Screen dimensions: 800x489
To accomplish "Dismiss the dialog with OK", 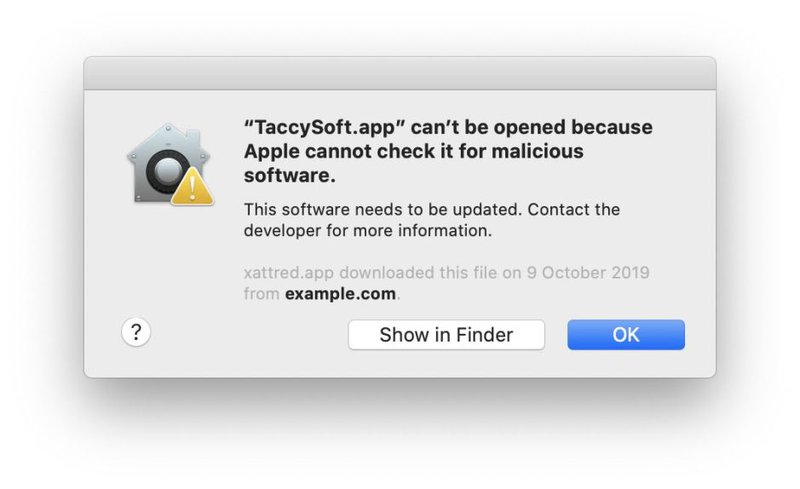I will 626,335.
